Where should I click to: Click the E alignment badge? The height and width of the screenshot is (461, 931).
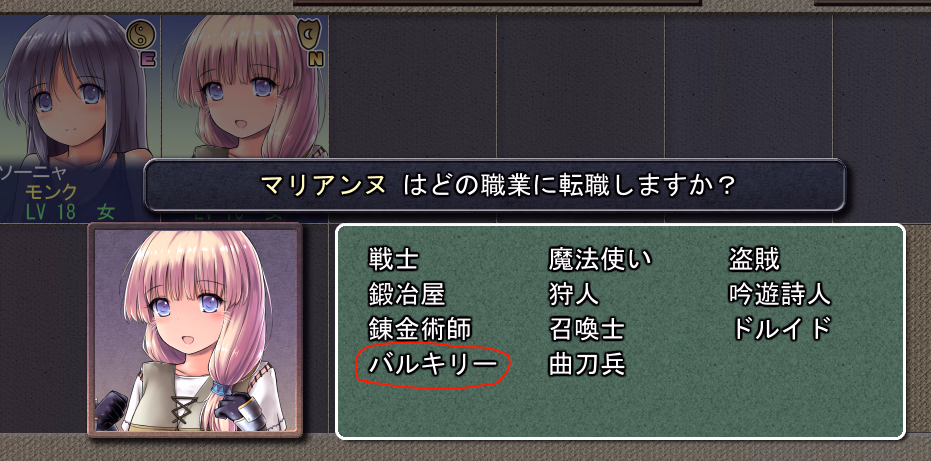point(147,59)
